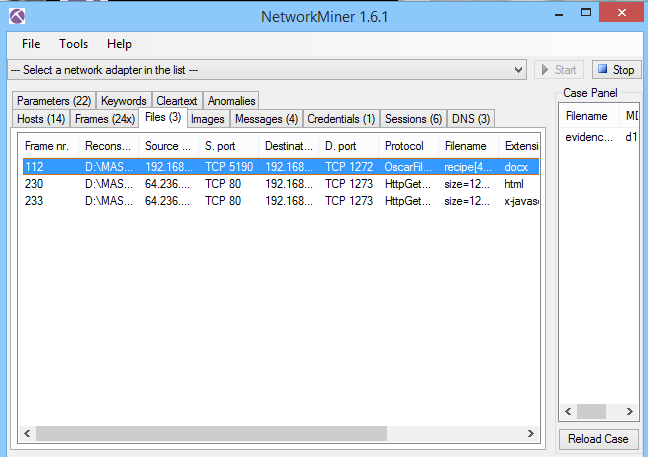Image resolution: width=648 pixels, height=457 pixels.
Task: Click Case Panel right scroll arrow
Action: pyautogui.click(x=629, y=412)
